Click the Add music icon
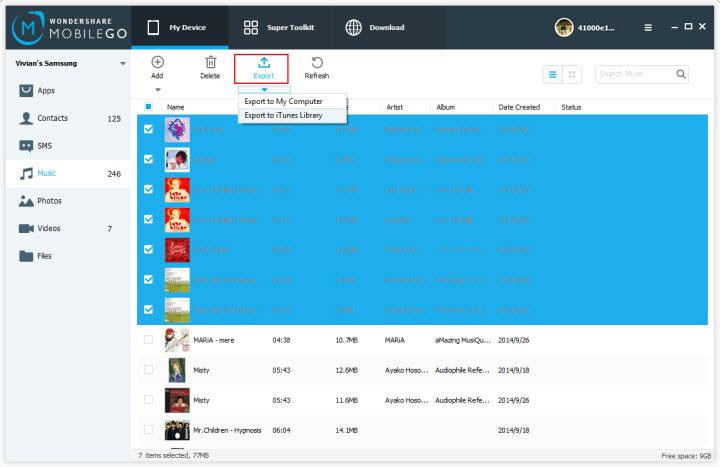 coord(158,62)
